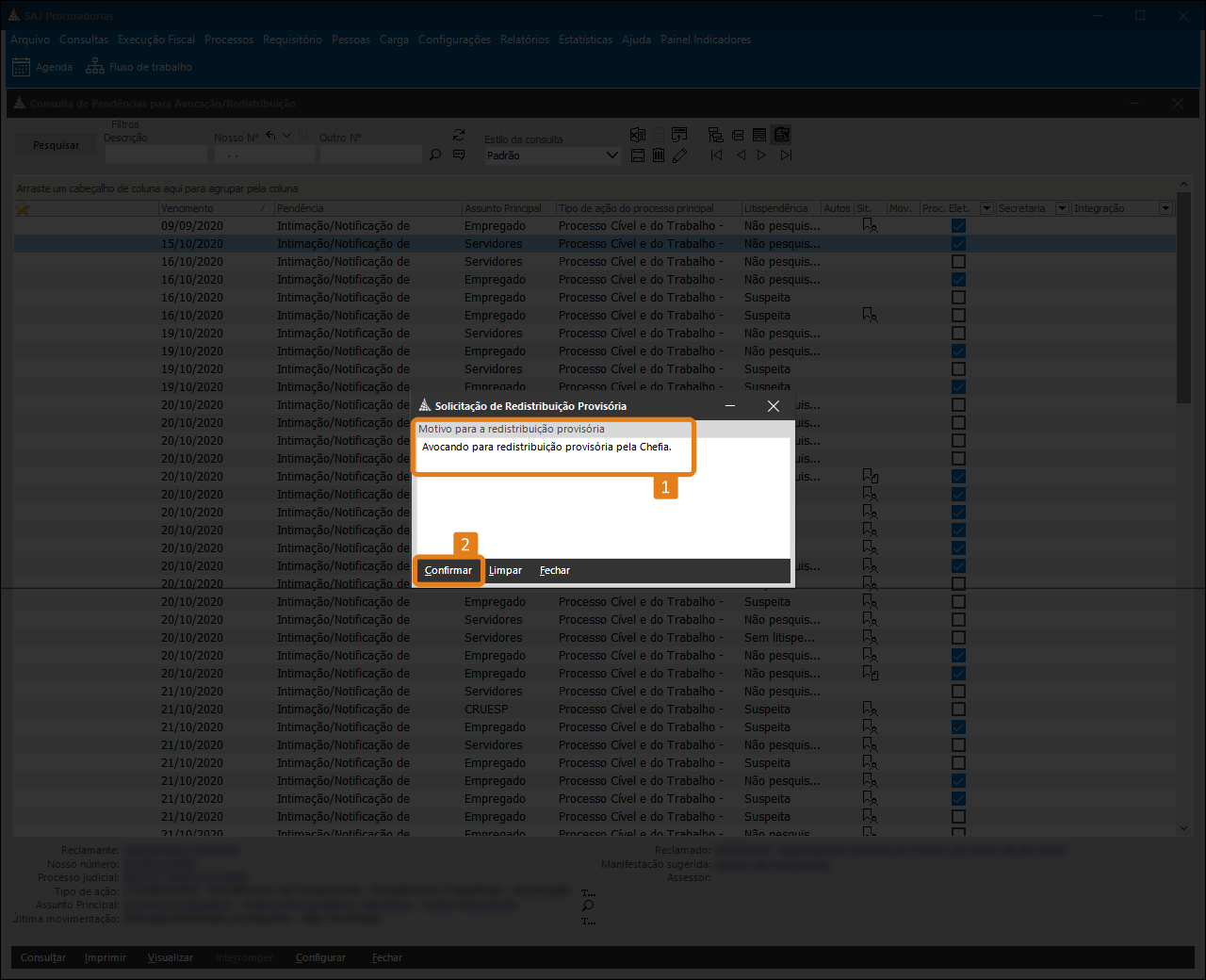This screenshot has width=1206, height=980.
Task: Click the save (floppy disk) toolbar icon
Action: coord(638,155)
